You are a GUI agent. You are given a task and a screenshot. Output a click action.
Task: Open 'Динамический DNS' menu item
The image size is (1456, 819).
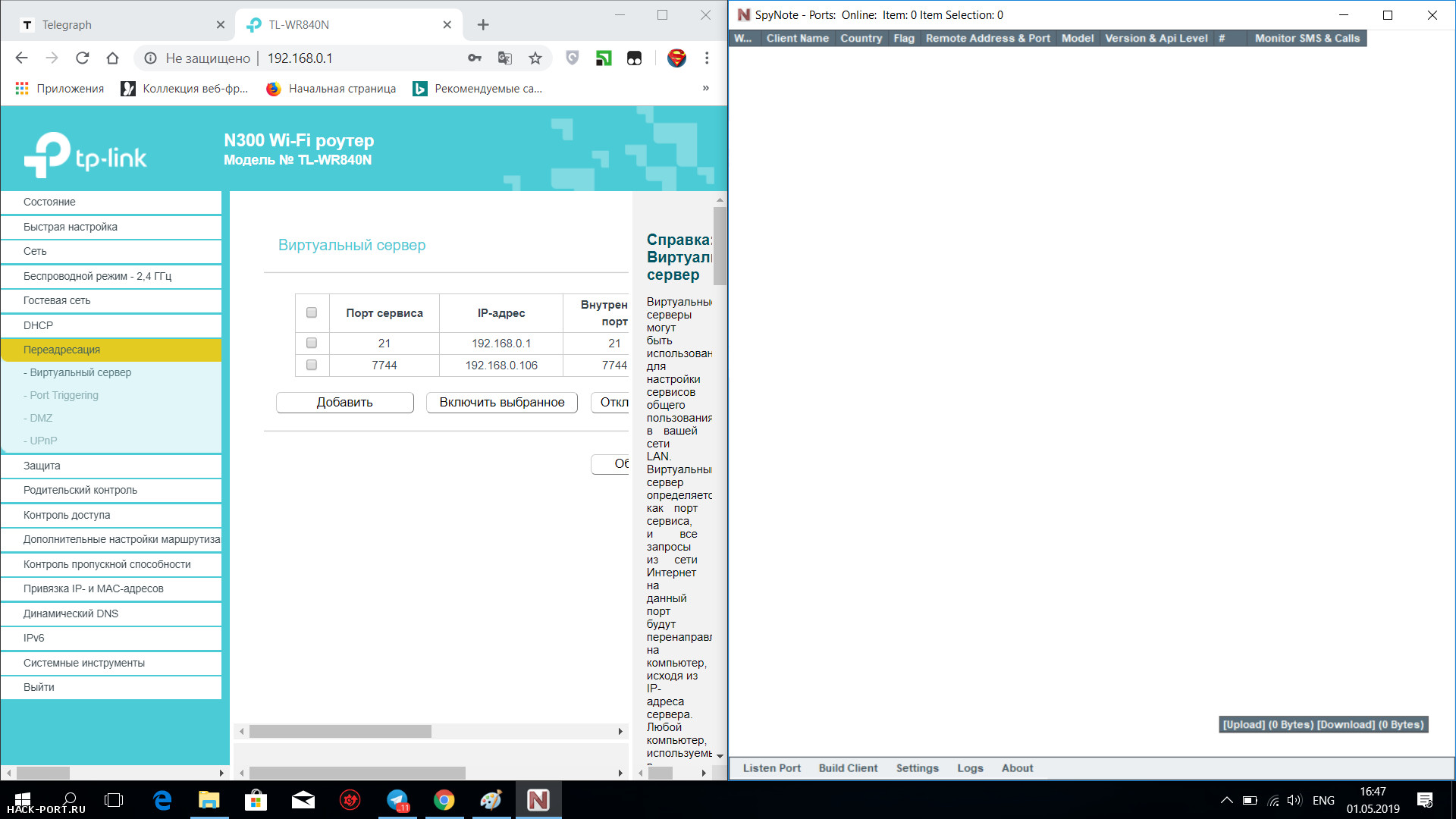tap(111, 613)
